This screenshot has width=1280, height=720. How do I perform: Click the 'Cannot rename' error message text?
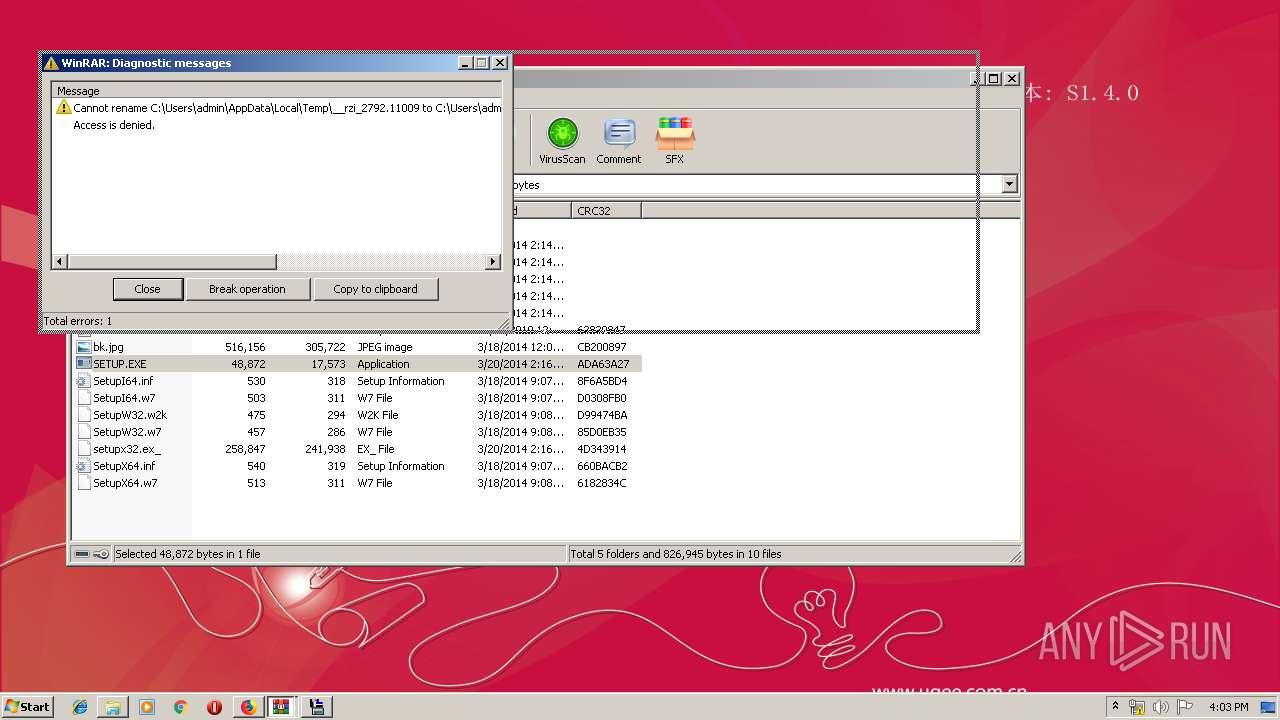pos(287,108)
